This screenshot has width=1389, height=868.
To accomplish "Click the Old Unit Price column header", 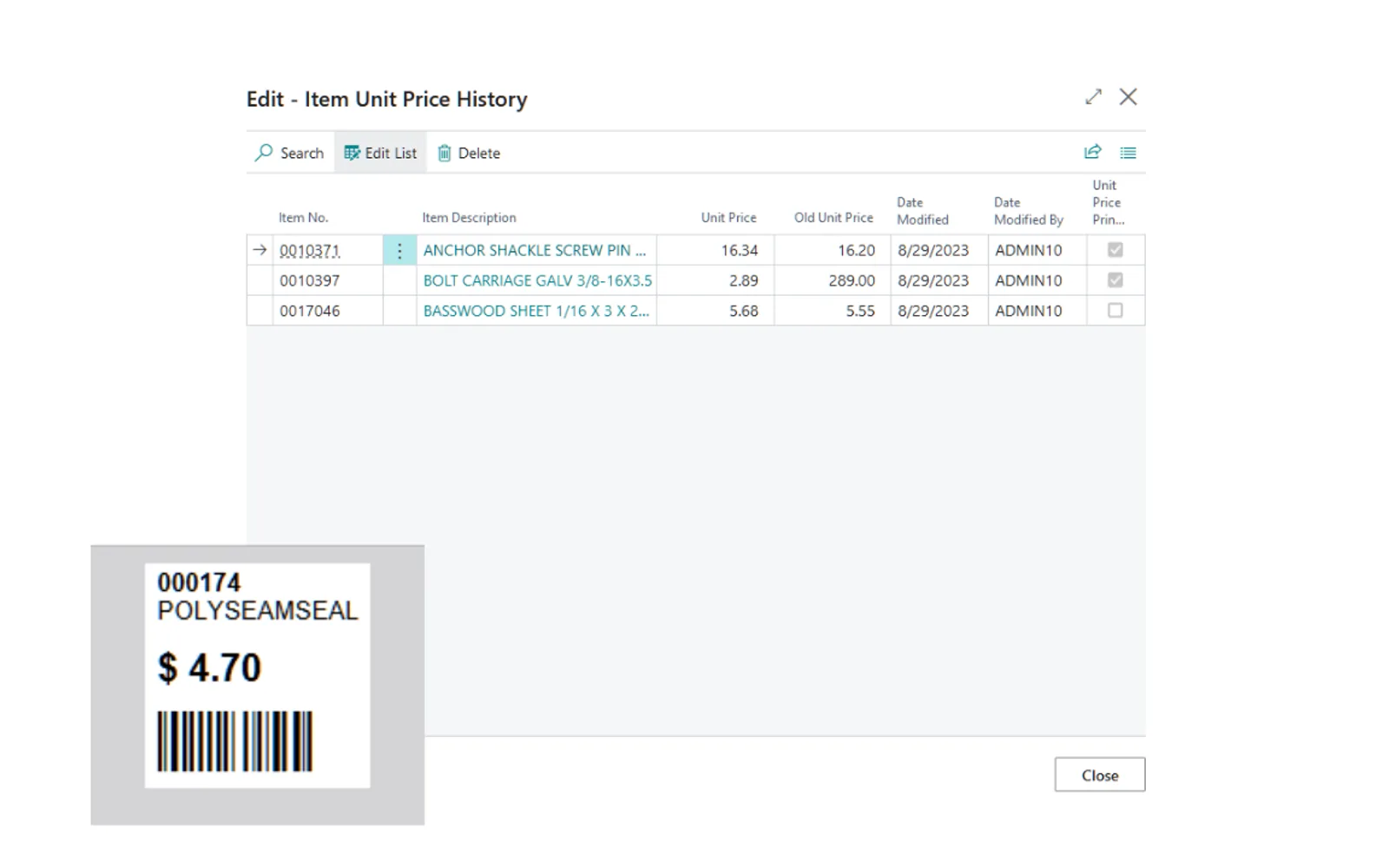I will pos(833,218).
